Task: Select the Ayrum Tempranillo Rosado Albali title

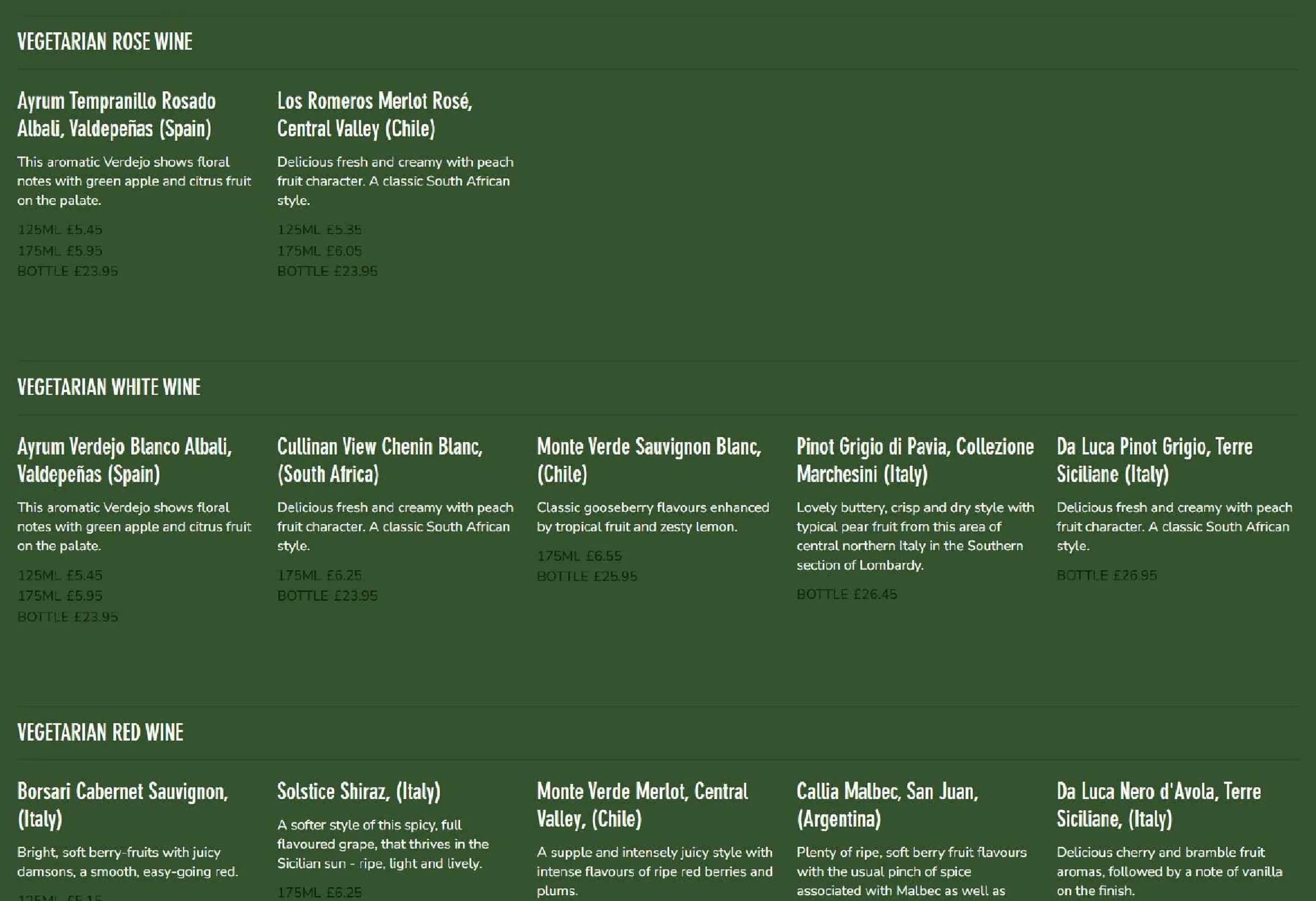Action: pos(117,115)
